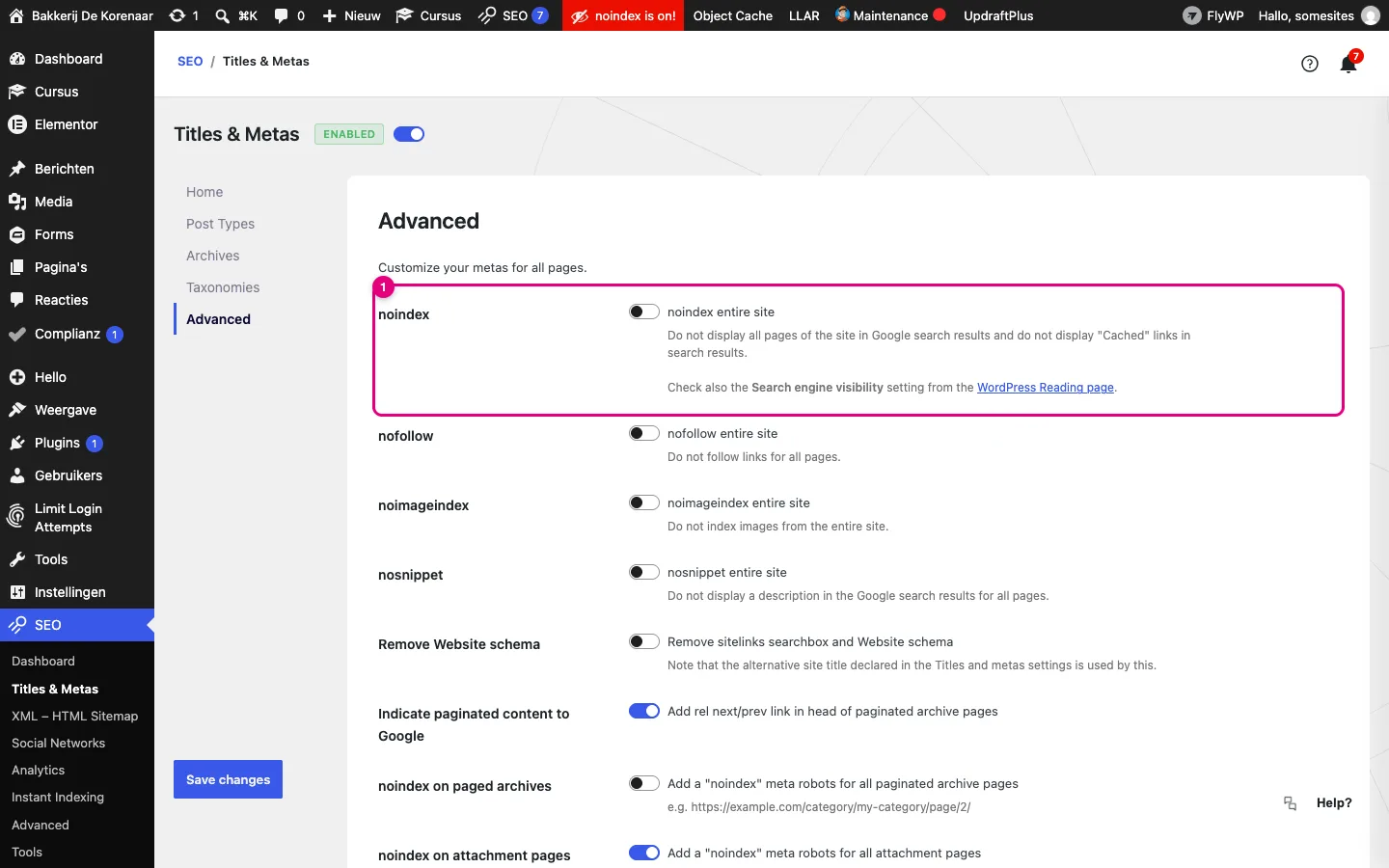Click the noindex is on! warning
The width and height of the screenshot is (1389, 868).
(x=623, y=15)
